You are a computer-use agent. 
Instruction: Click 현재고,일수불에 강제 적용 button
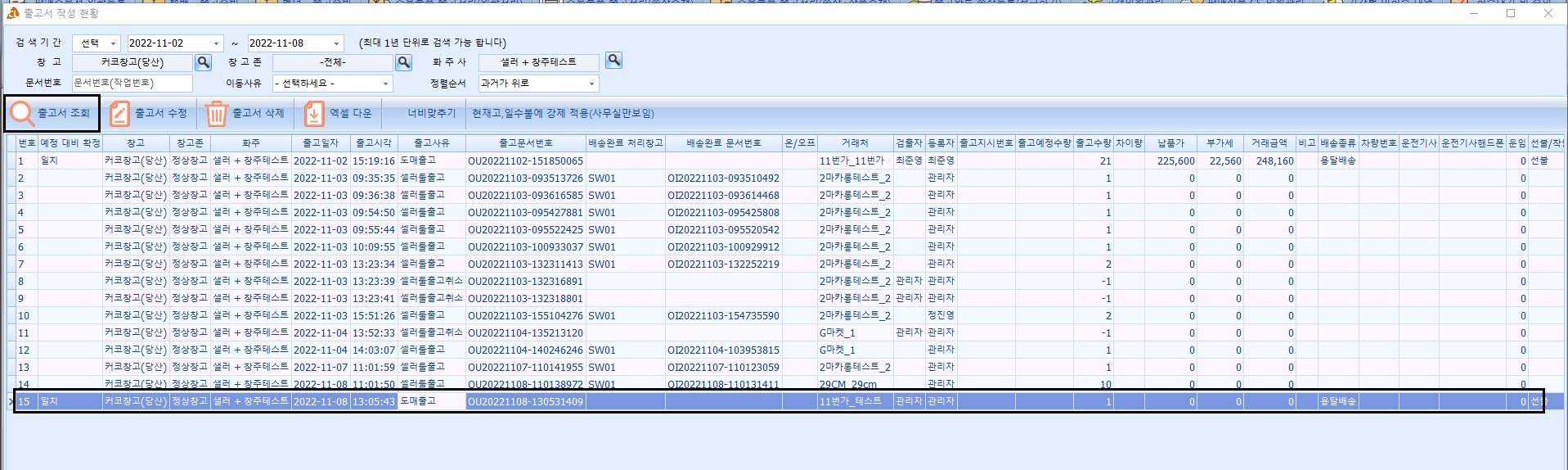point(563,114)
